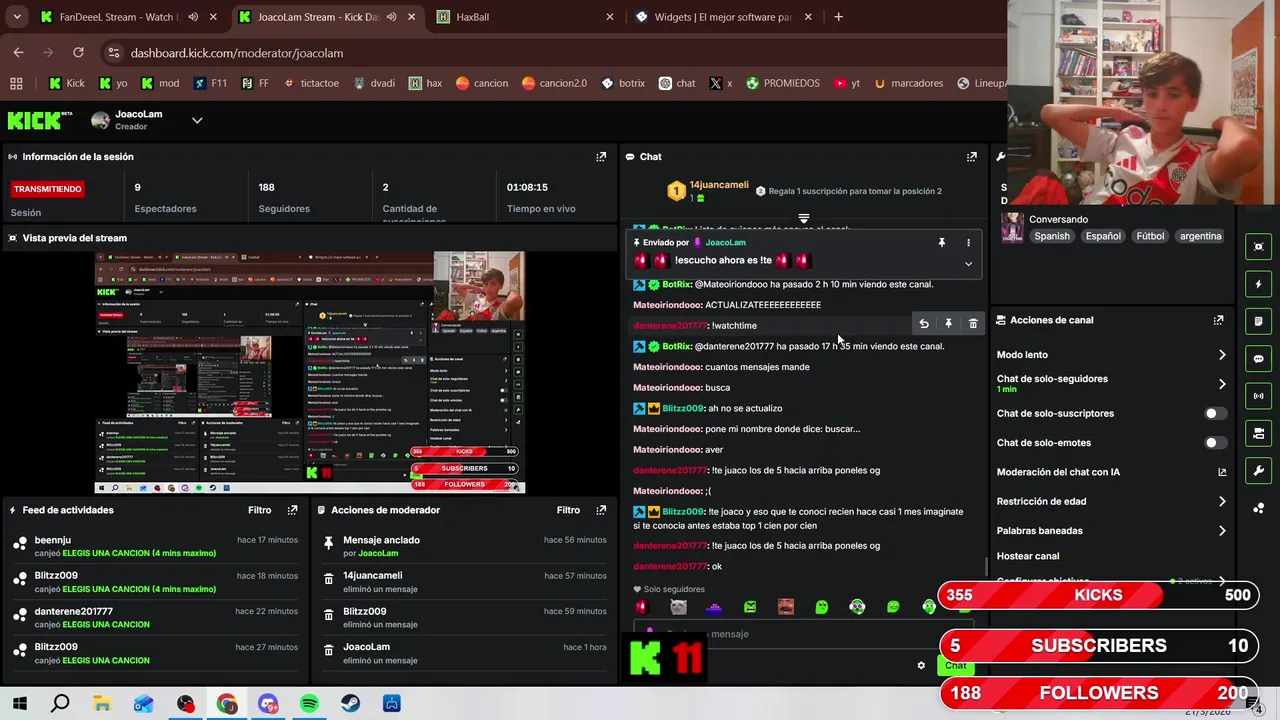1280x720 pixels.
Task: Insert the crying cat emote
Action: coord(678,607)
